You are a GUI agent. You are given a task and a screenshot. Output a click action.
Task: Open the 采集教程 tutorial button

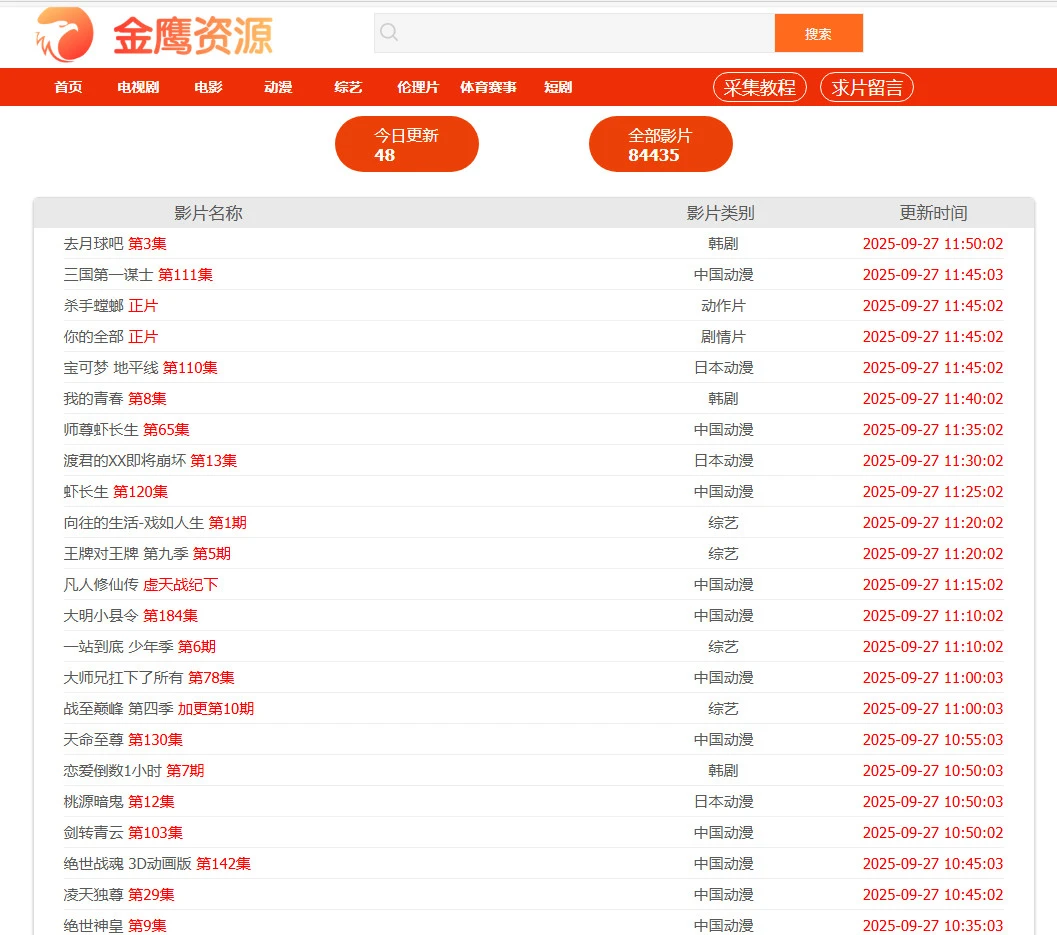pyautogui.click(x=760, y=87)
